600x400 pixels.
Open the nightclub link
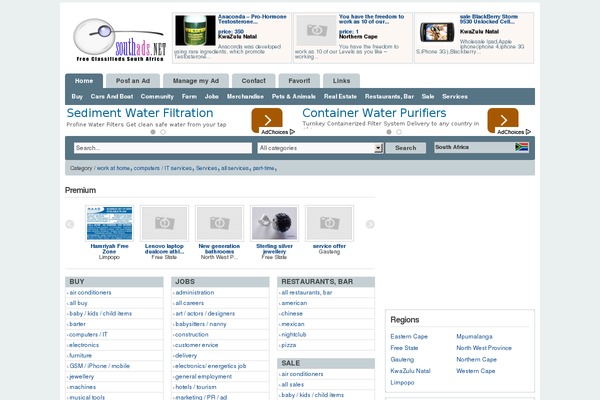(x=294, y=335)
